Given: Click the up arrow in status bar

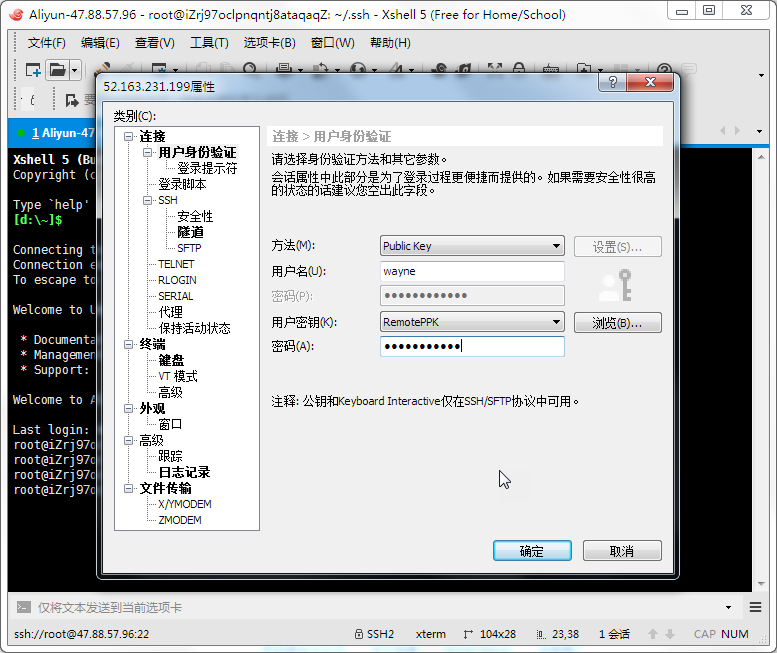Looking at the screenshot, I should tap(653, 634).
